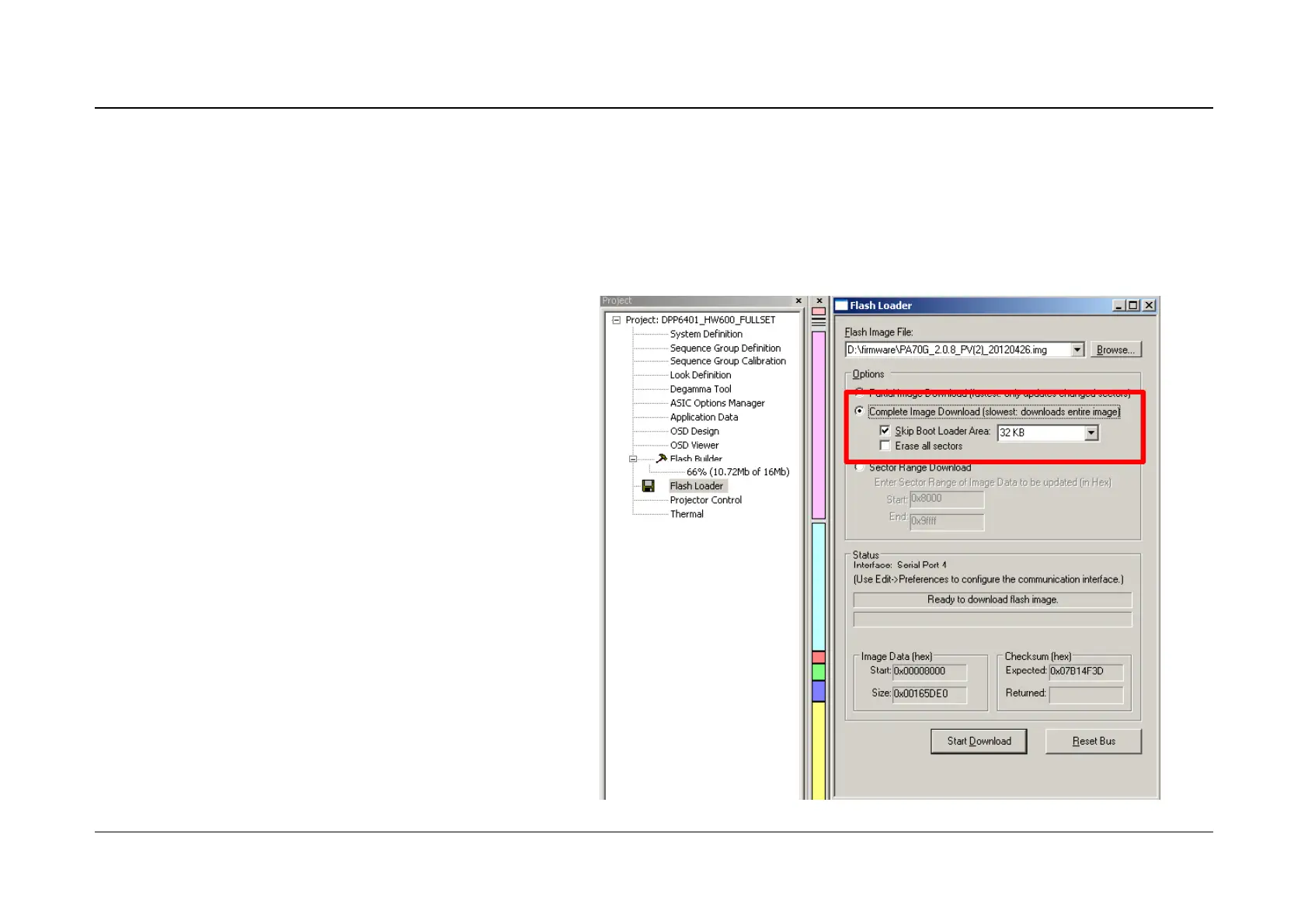Click the empty download progress bar

(x=993, y=620)
